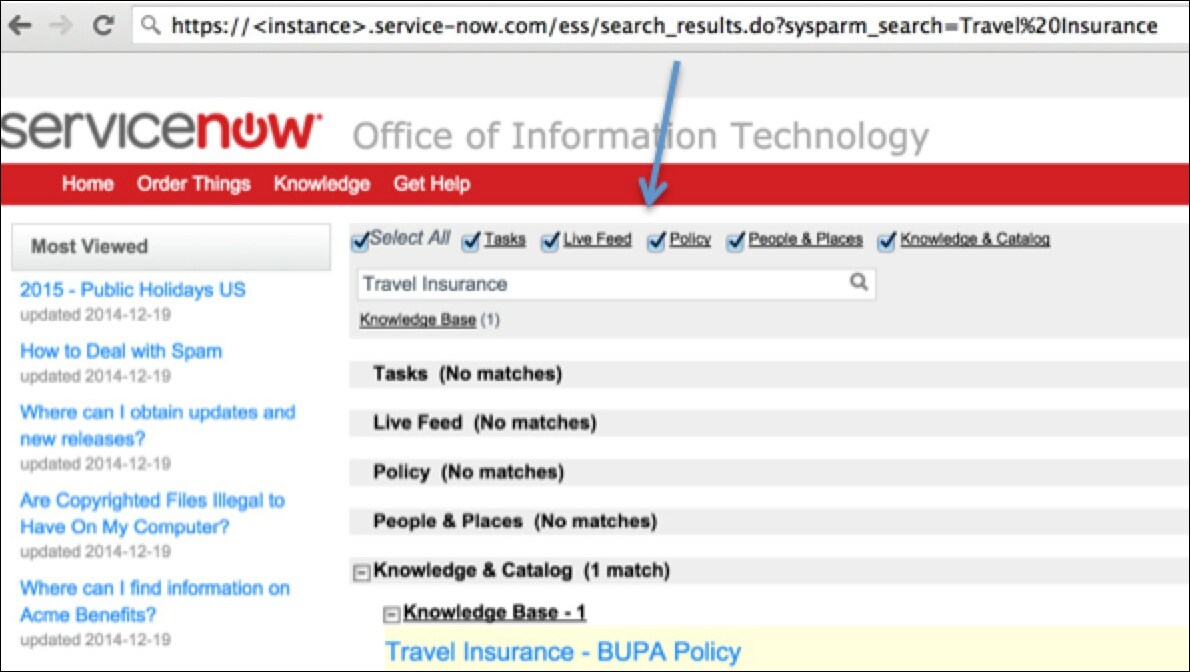Click the Knowledge & Catalog filter link

[x=975, y=239]
